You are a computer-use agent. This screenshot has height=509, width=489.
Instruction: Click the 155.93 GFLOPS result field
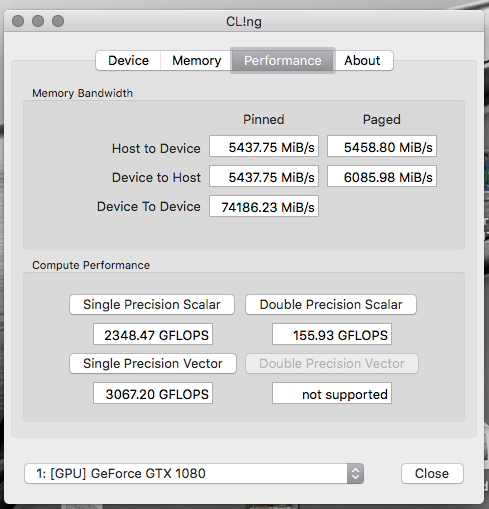[332, 334]
